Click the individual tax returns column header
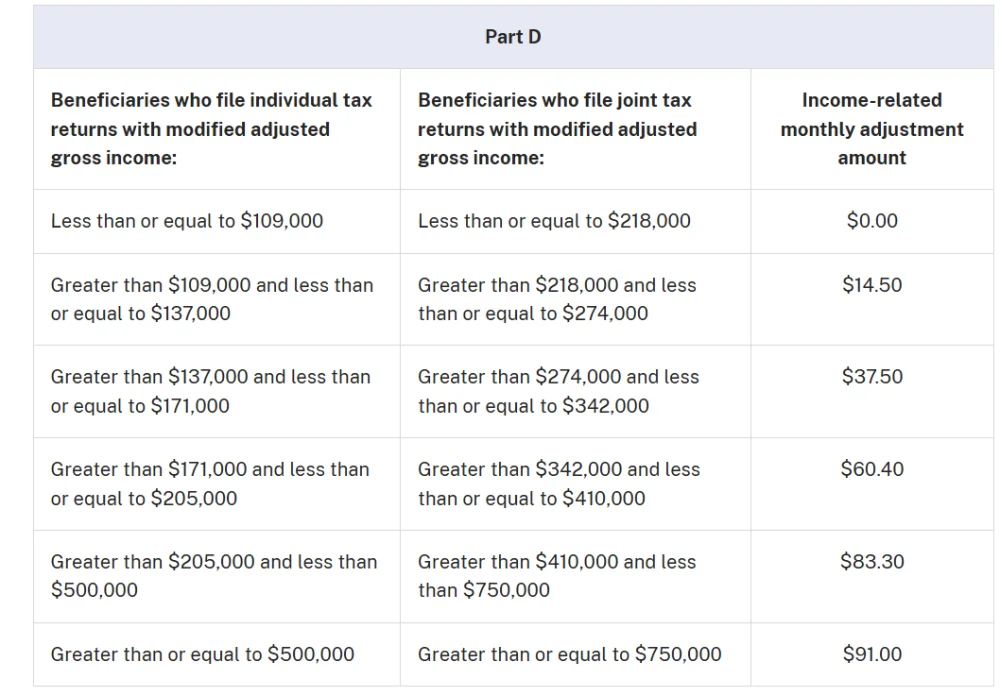 [211, 129]
